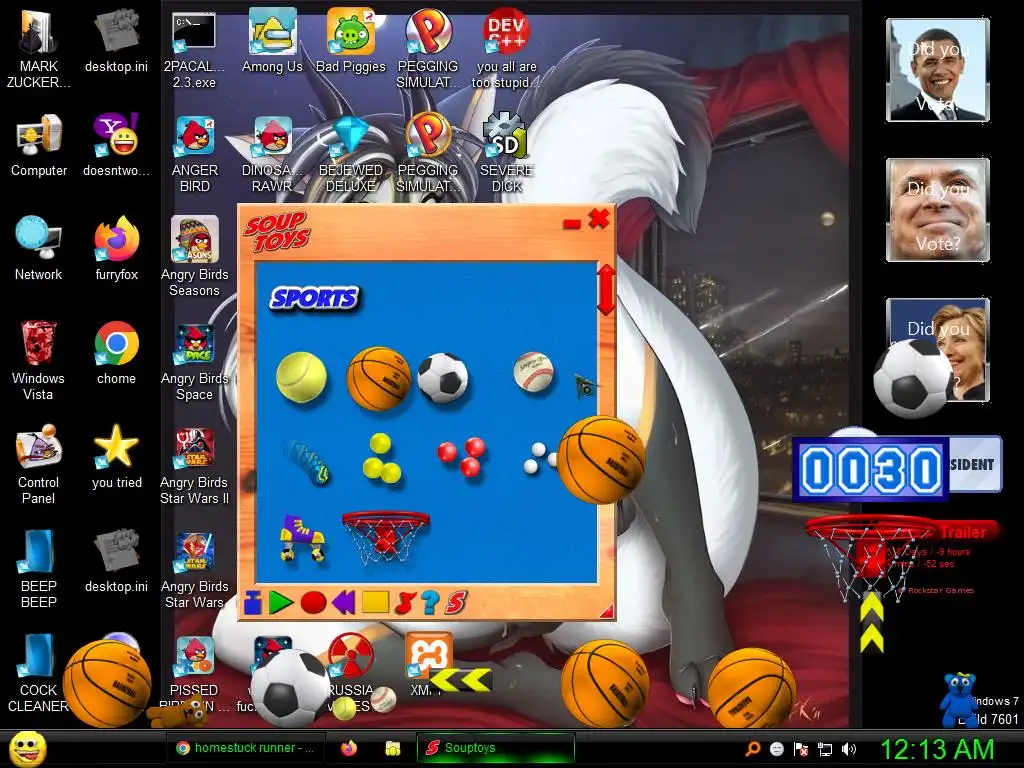Select the furryfox desktop icon
This screenshot has height=768, width=1024.
(116, 249)
